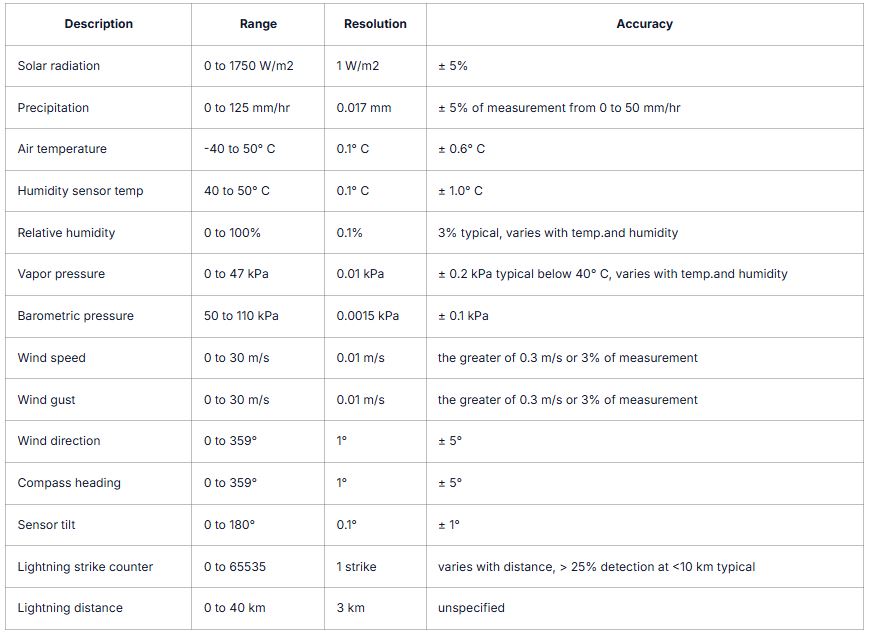Select the Humidity sensor temp cell
The width and height of the screenshot is (870, 634).
(x=80, y=191)
